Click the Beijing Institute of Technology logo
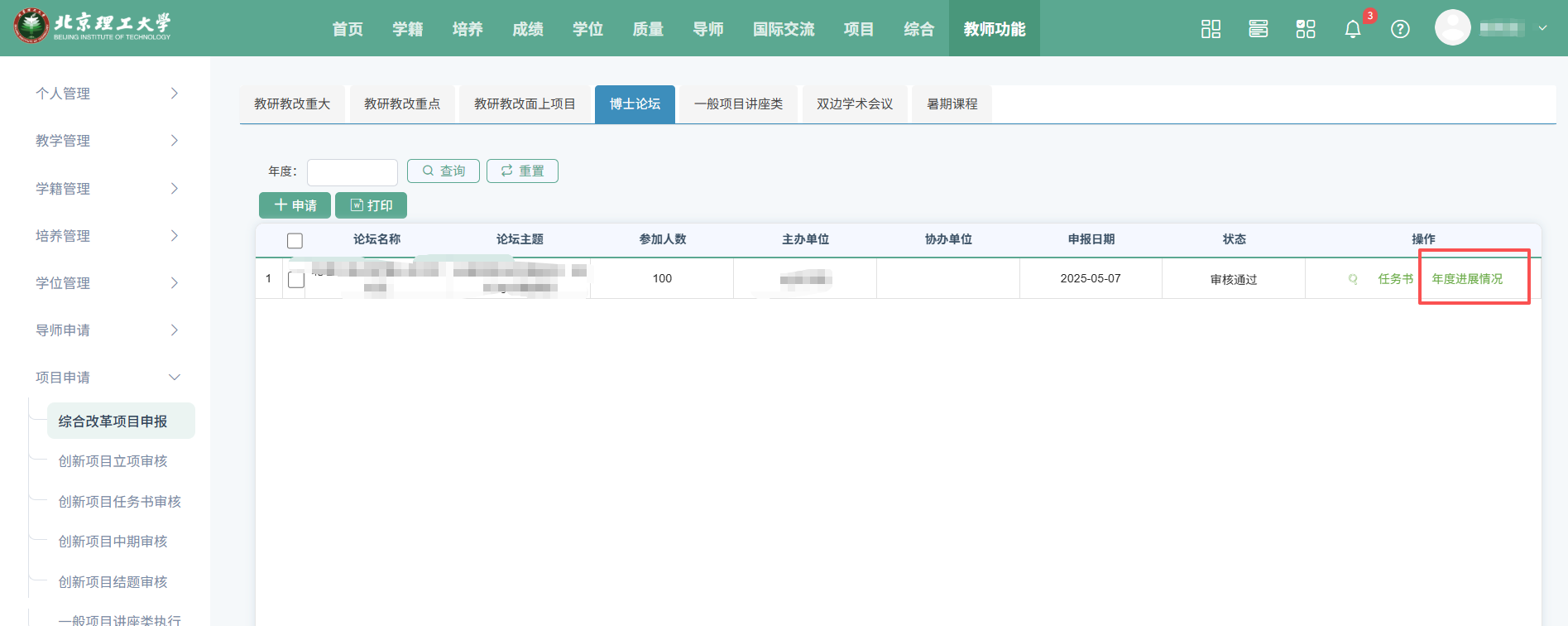The height and width of the screenshot is (626, 1568). pos(92,26)
